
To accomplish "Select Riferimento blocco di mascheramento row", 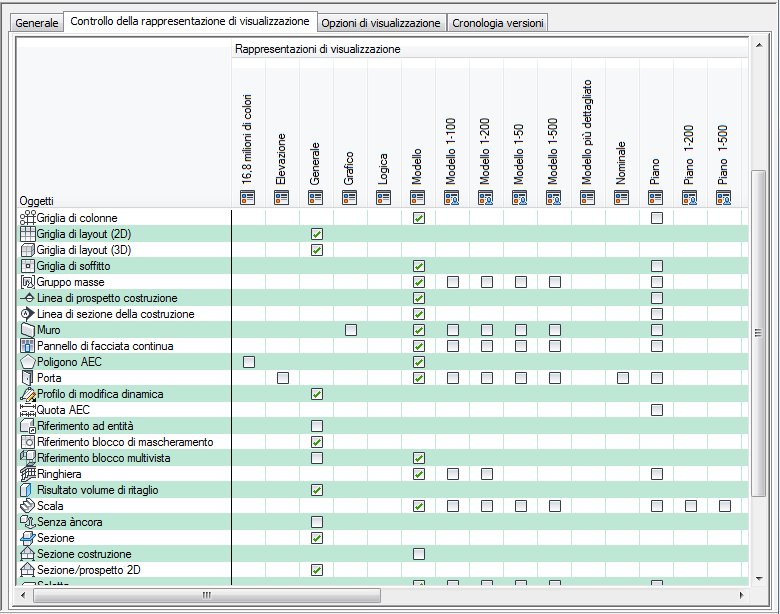I will (x=383, y=442).
